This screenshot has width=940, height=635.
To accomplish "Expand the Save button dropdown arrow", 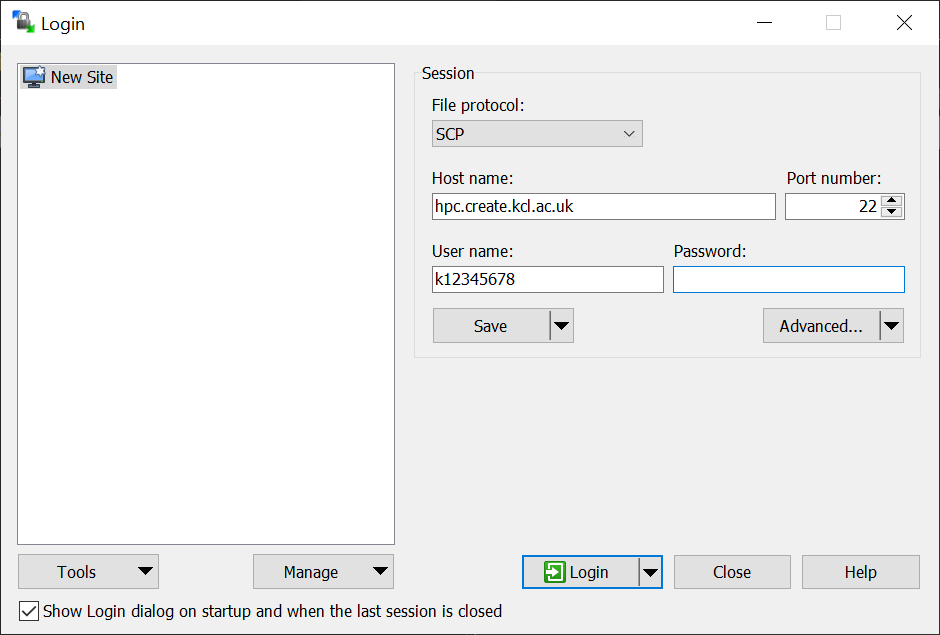I will point(562,326).
